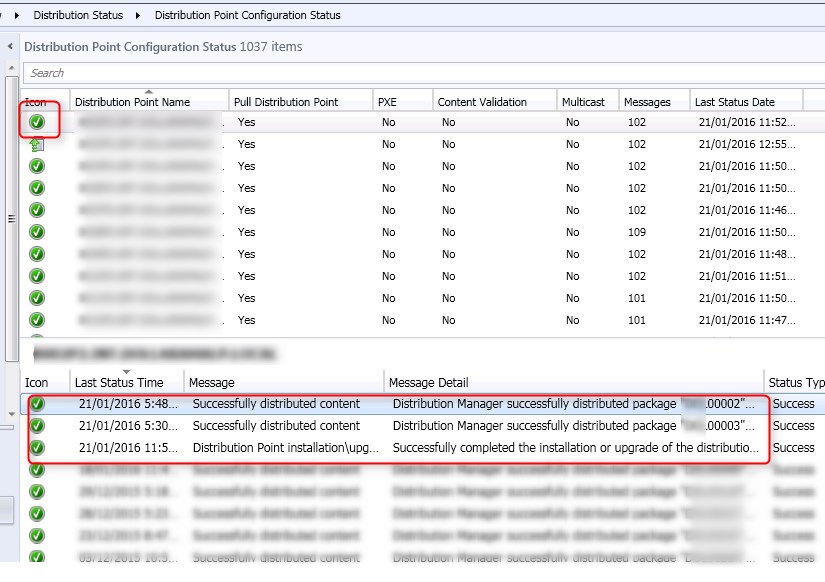The width and height of the screenshot is (825, 582).
Task: Open the breadcrumb arrow before Distribution Status
Action: 17,15
